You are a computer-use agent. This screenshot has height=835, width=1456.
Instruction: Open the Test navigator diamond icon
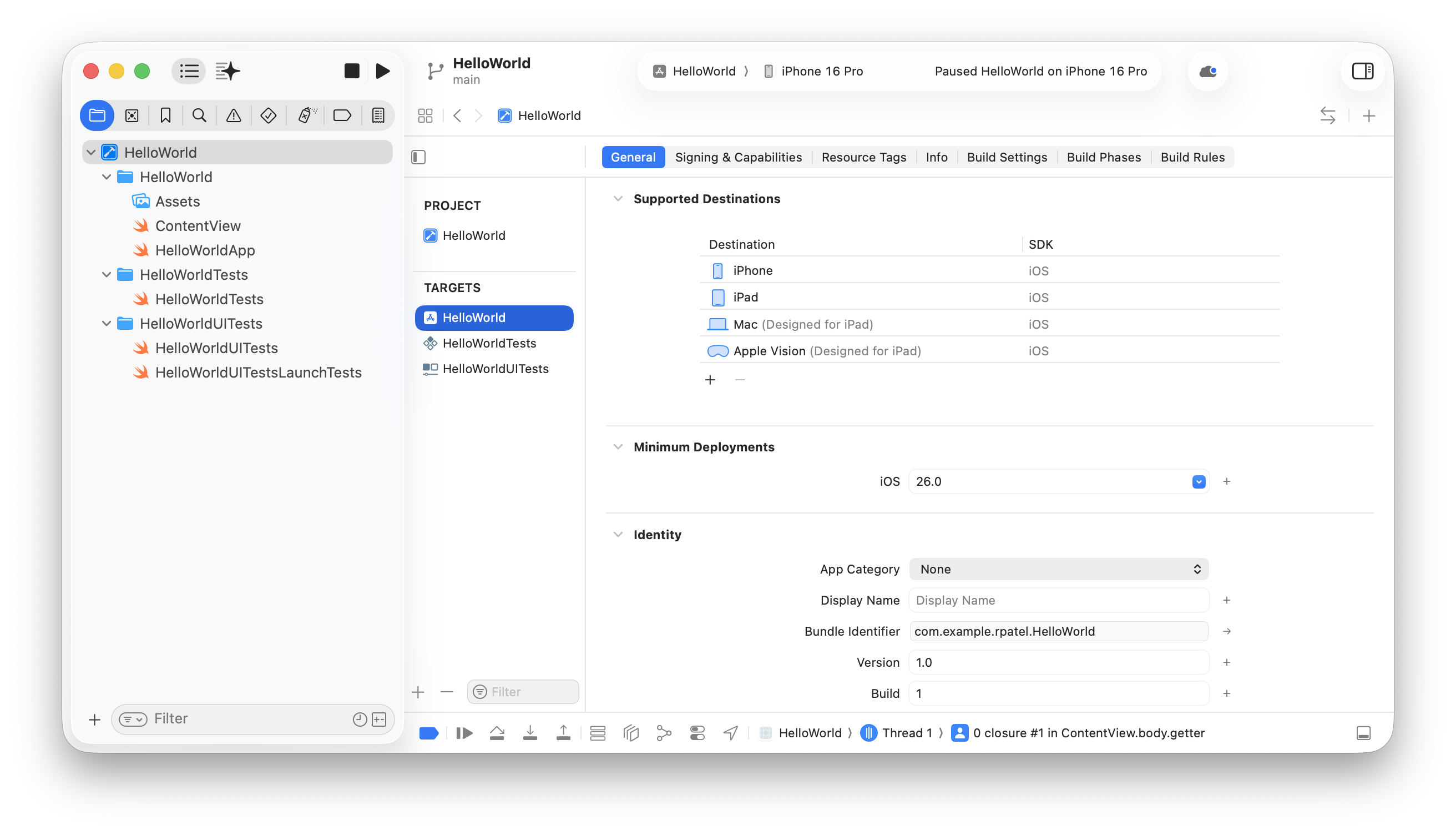[268, 115]
